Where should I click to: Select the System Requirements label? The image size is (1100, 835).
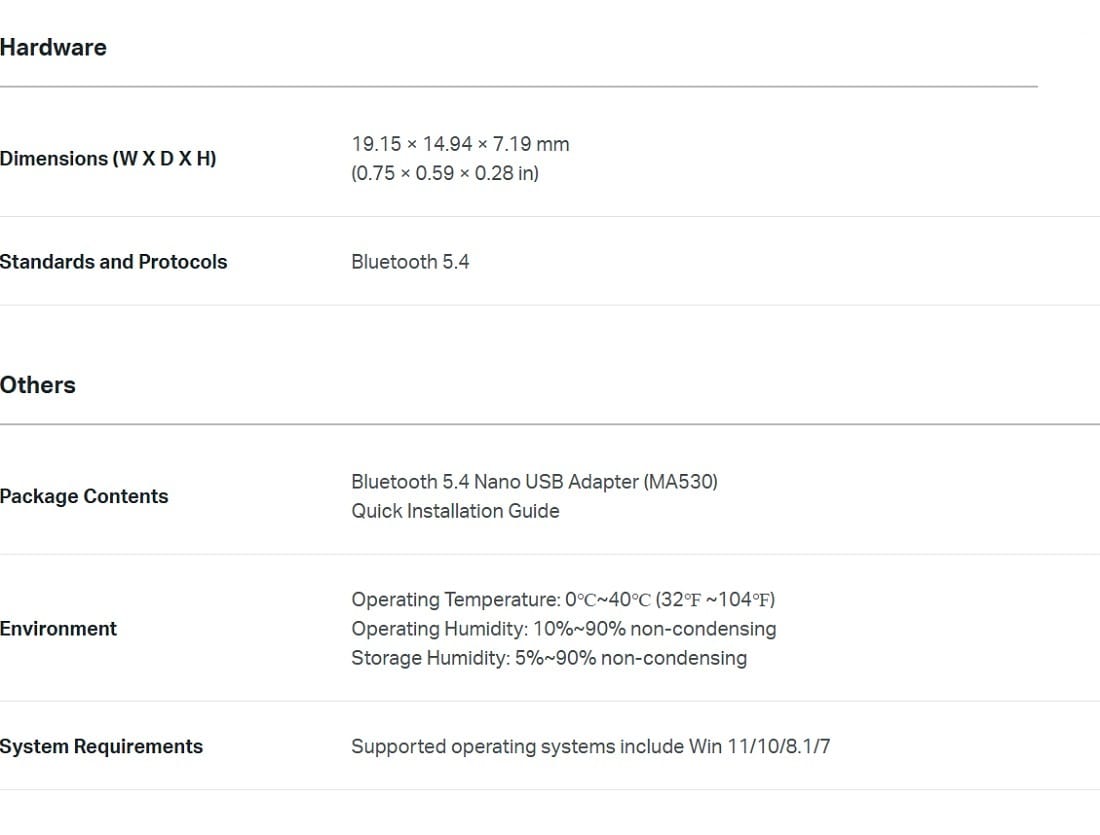click(x=102, y=747)
